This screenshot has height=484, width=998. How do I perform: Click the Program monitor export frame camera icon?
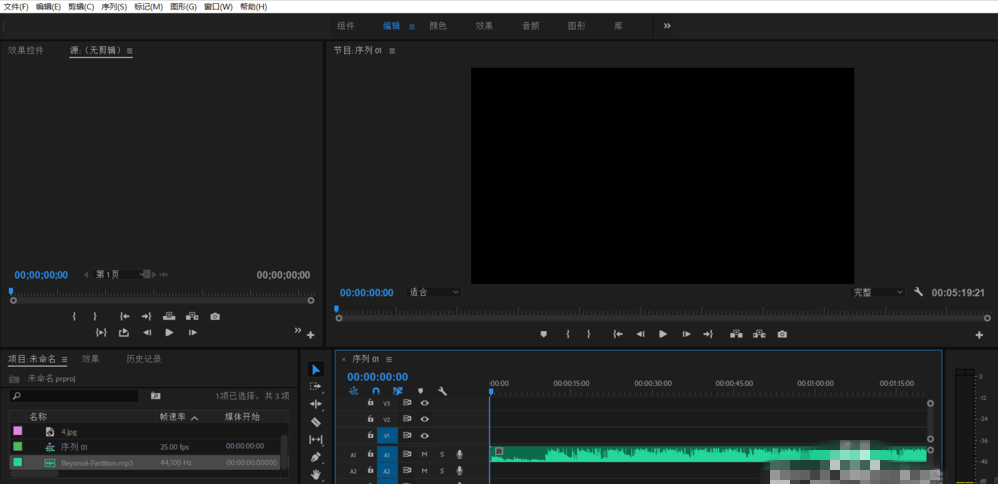pyautogui.click(x=782, y=334)
